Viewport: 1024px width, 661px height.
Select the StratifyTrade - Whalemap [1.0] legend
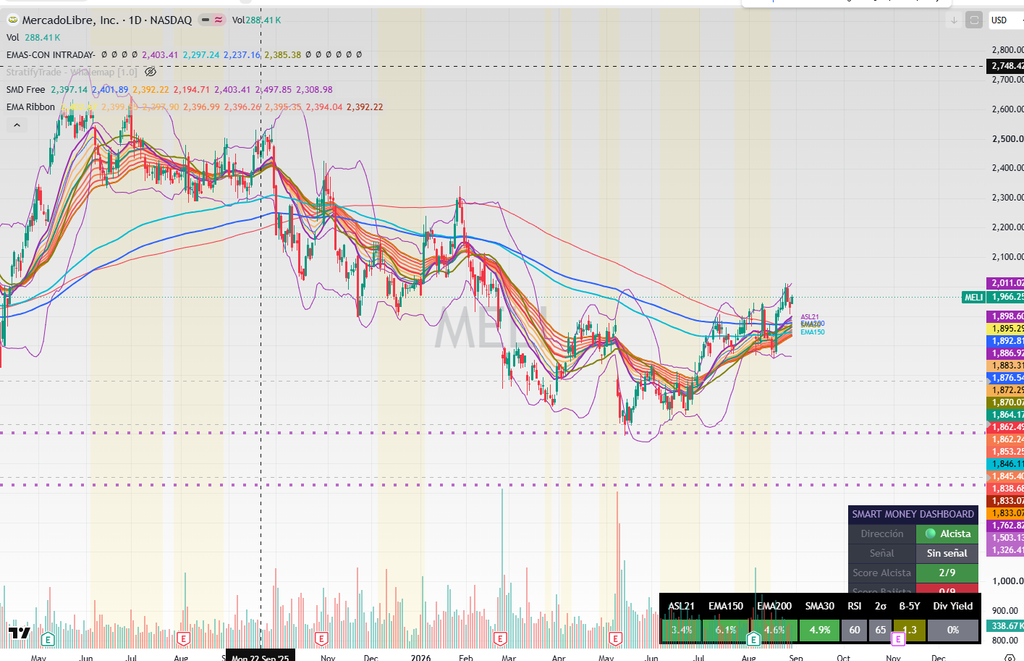pos(72,72)
